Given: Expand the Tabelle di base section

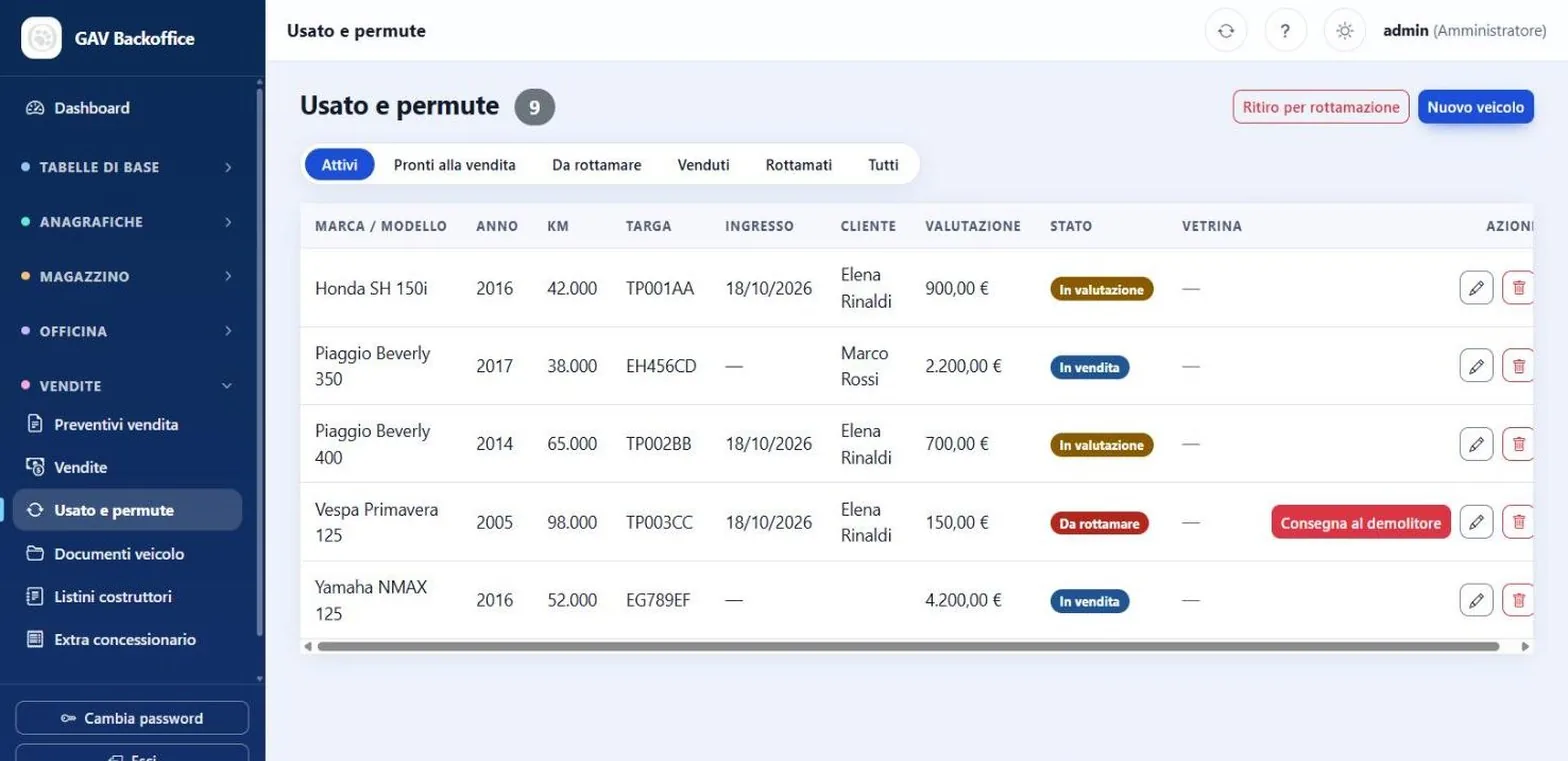Looking at the screenshot, I should pyautogui.click(x=128, y=167).
